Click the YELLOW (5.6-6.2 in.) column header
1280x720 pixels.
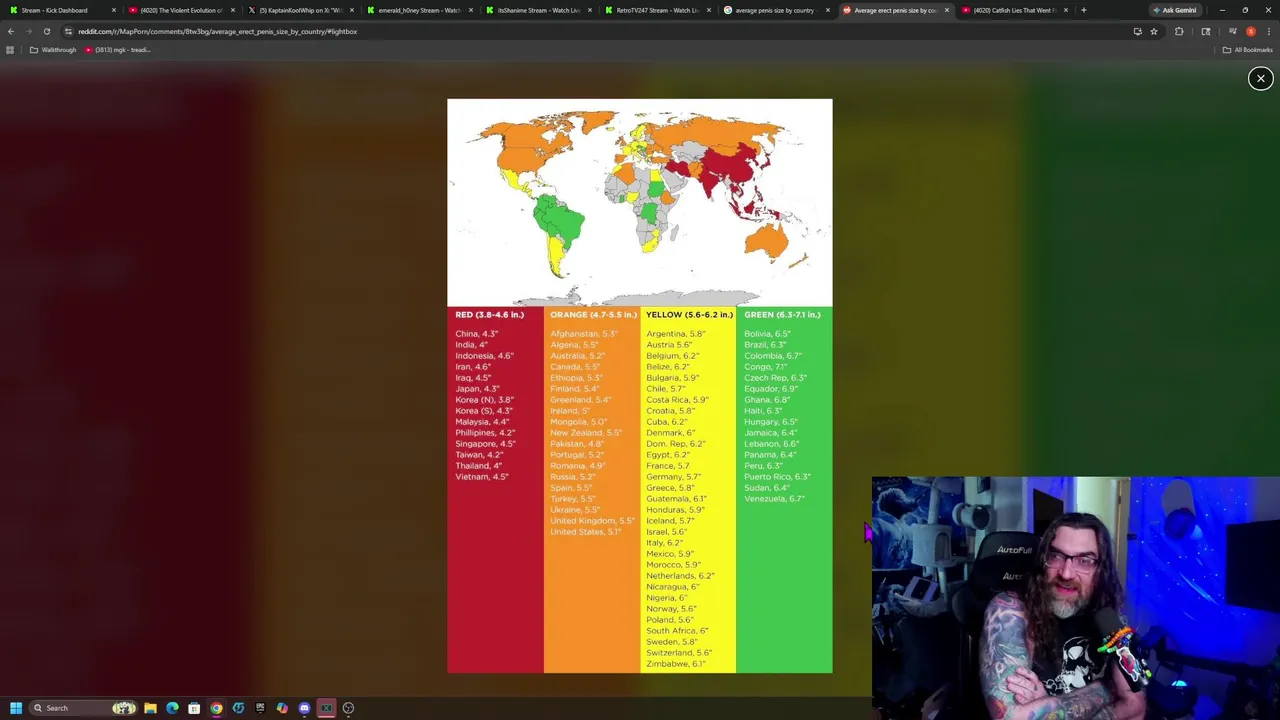tap(689, 315)
